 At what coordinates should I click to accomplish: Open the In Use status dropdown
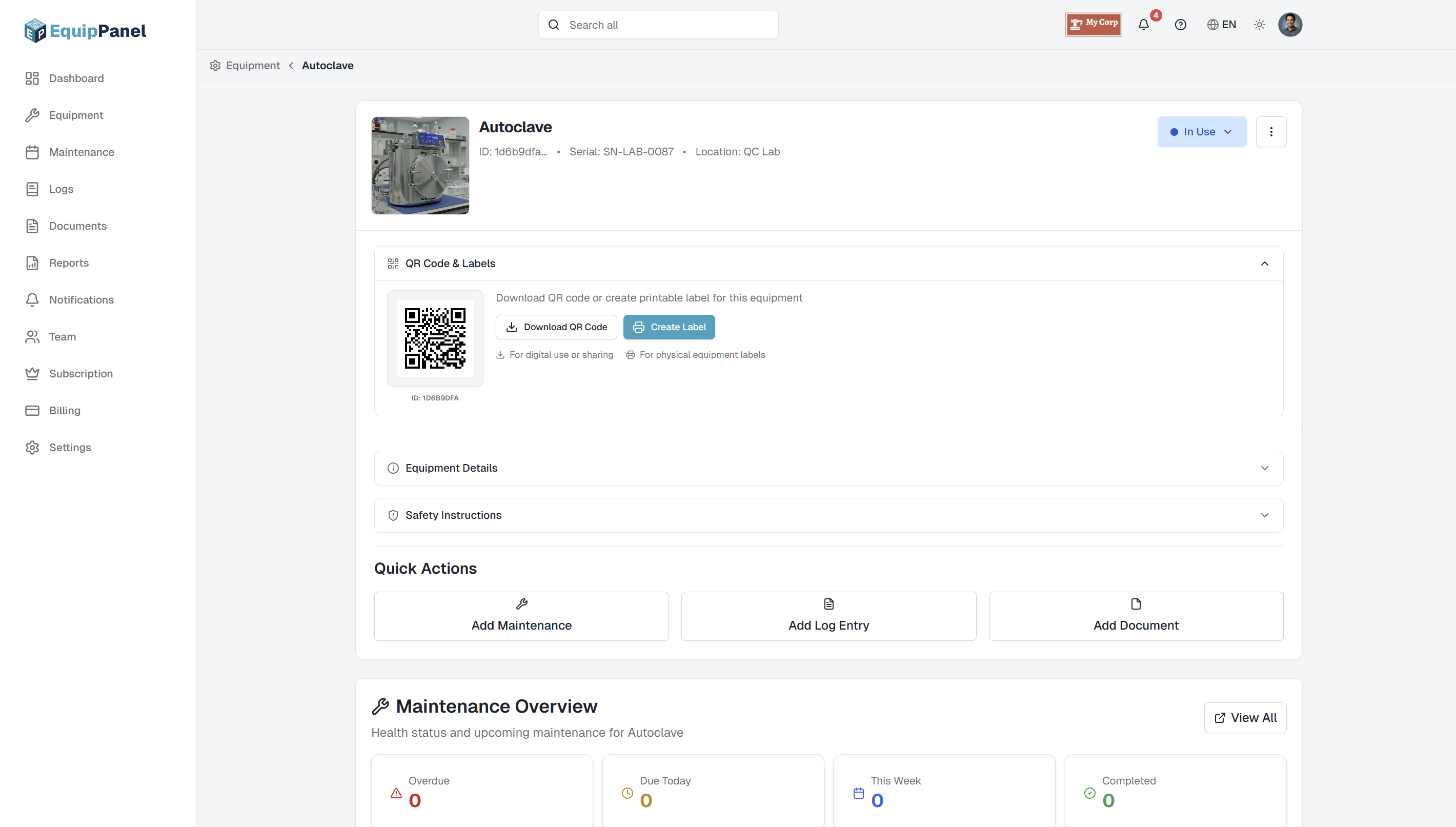click(1202, 132)
